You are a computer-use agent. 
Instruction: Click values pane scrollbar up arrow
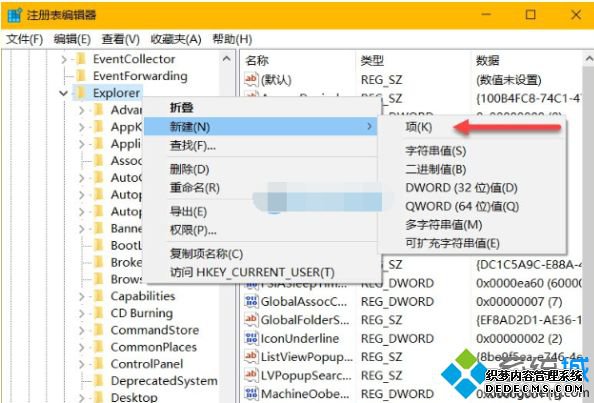point(588,59)
